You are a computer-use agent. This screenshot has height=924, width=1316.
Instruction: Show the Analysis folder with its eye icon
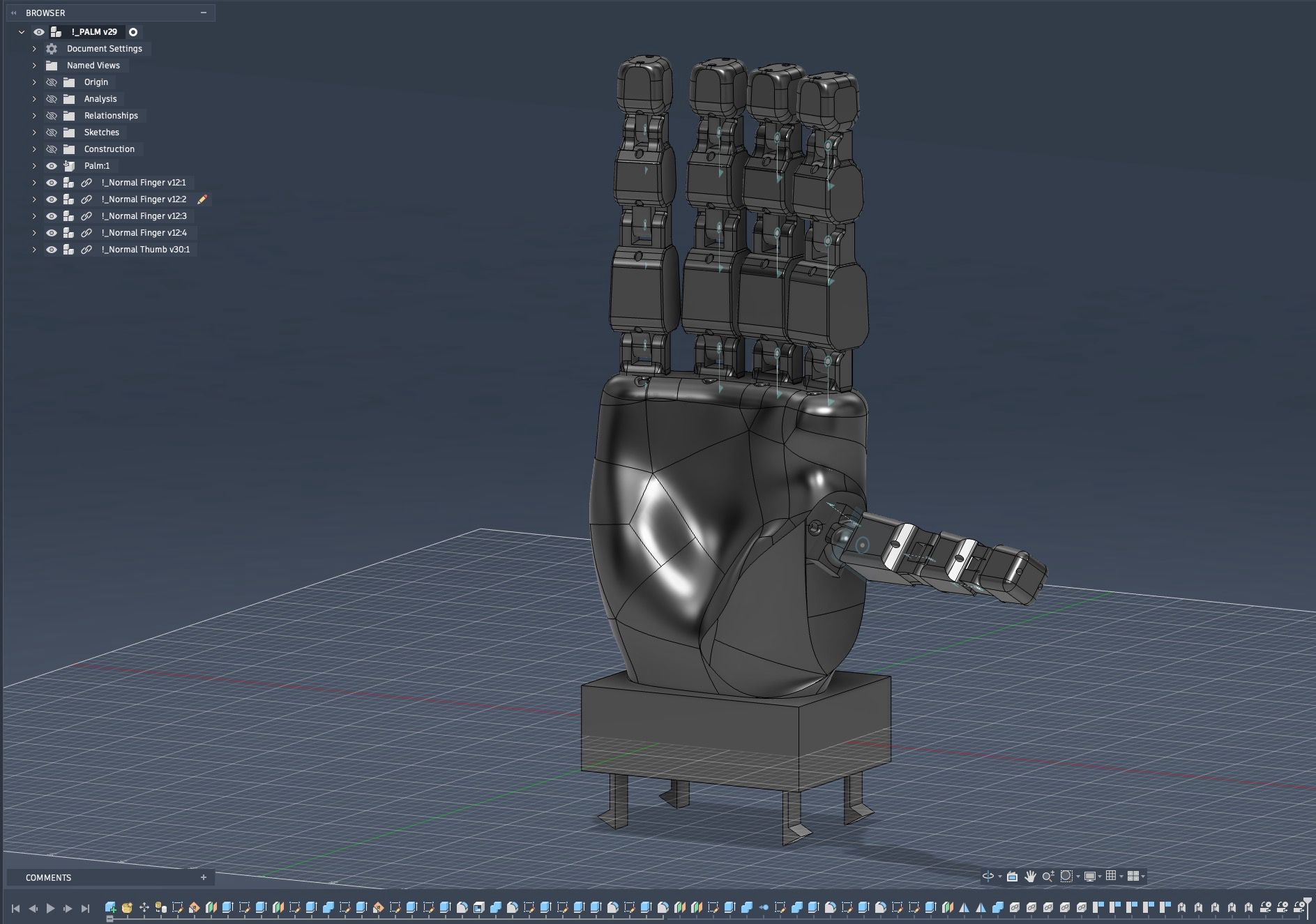pyautogui.click(x=52, y=99)
